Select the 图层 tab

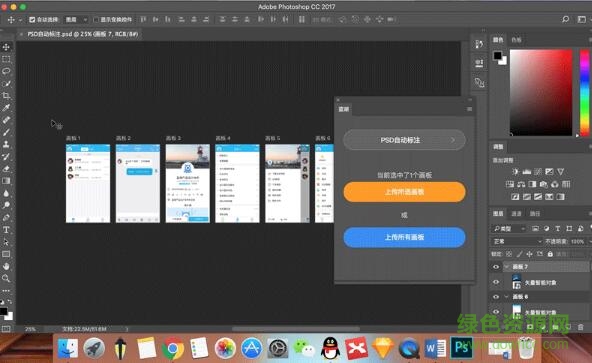[498, 214]
